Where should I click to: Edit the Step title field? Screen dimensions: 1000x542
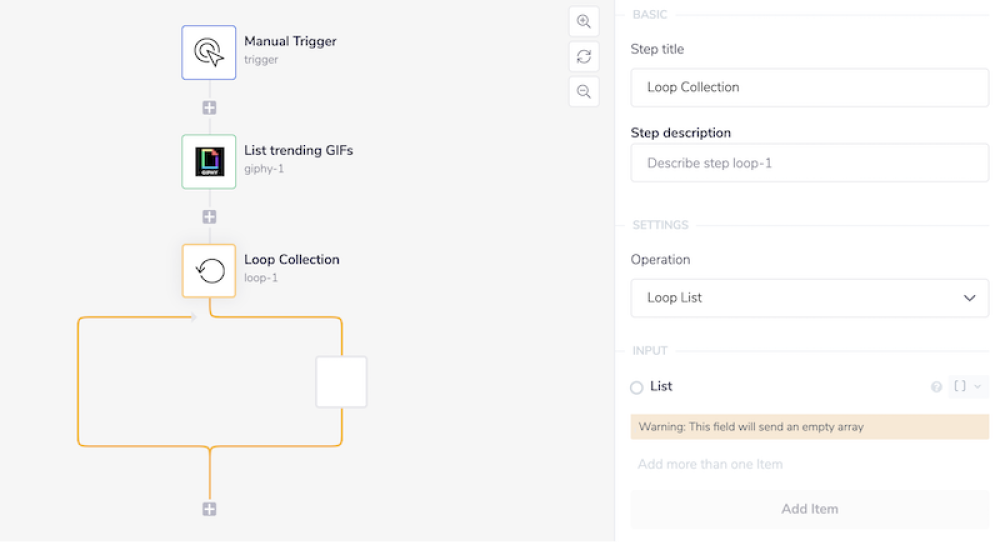click(x=809, y=87)
